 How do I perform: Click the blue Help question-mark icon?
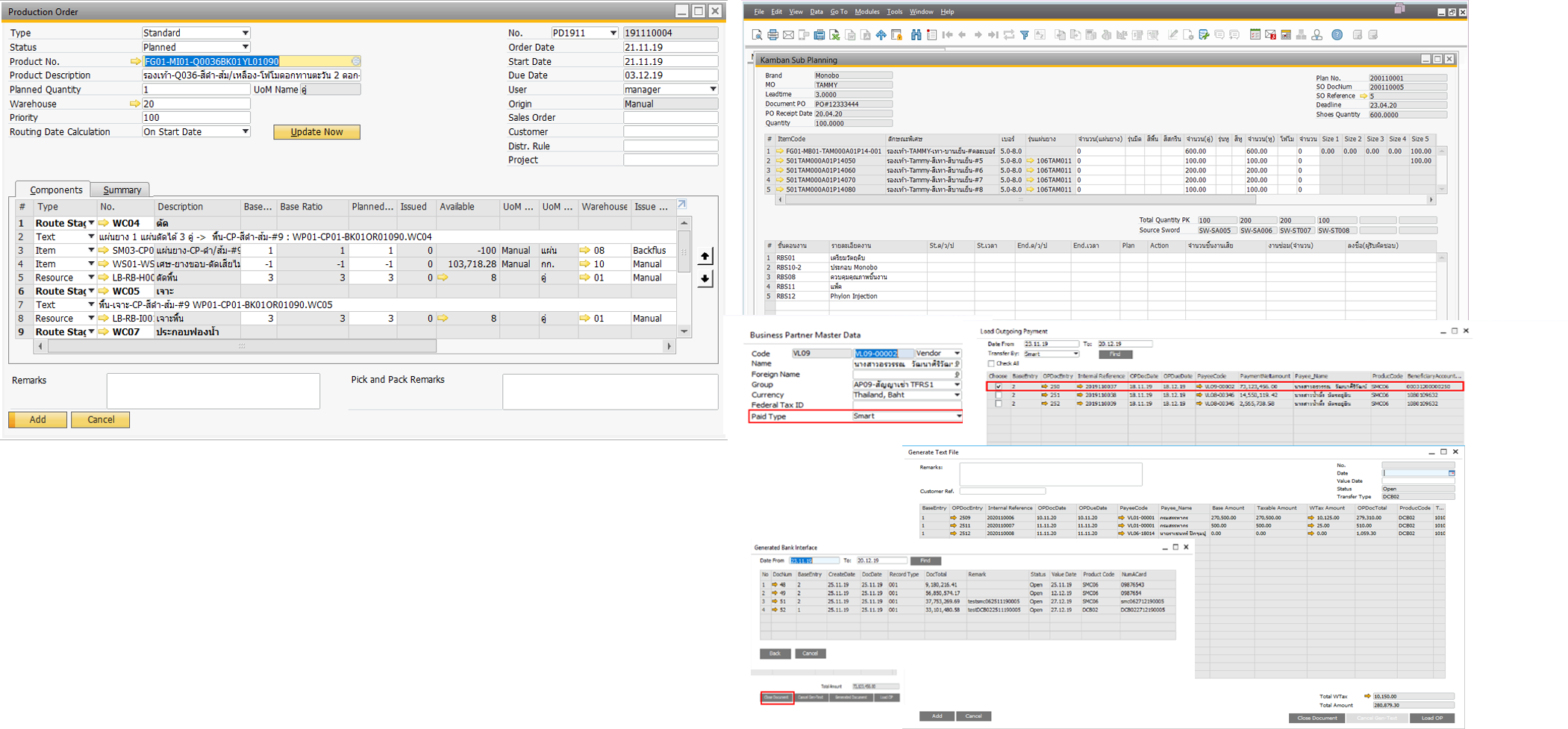[1337, 35]
